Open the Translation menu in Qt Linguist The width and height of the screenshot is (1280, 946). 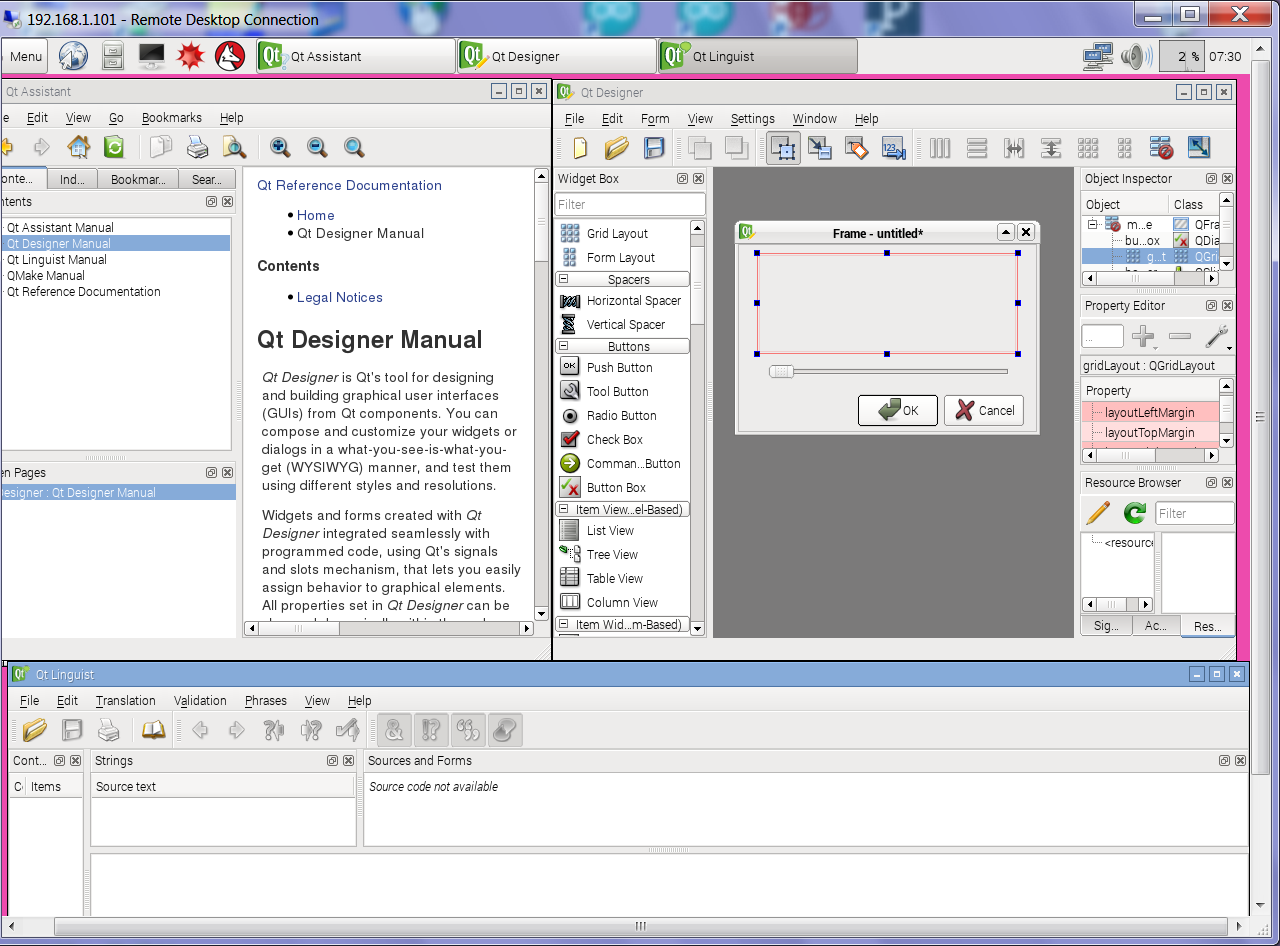pyautogui.click(x=125, y=701)
